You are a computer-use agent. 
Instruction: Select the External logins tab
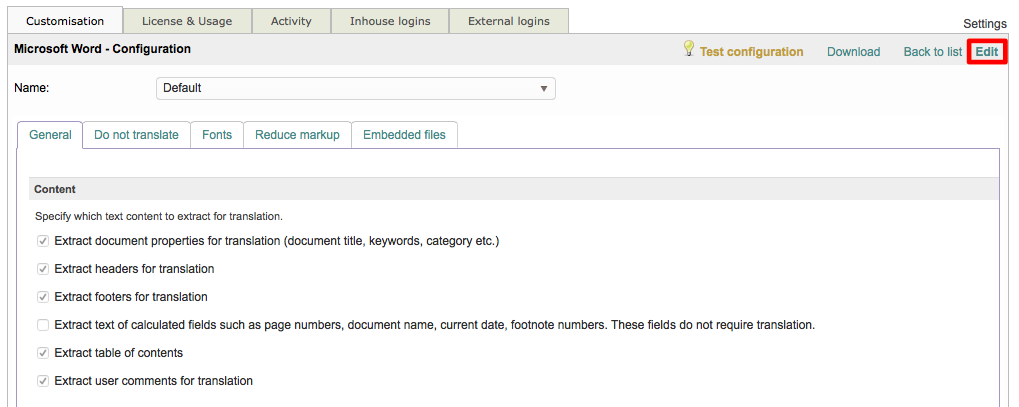point(508,21)
